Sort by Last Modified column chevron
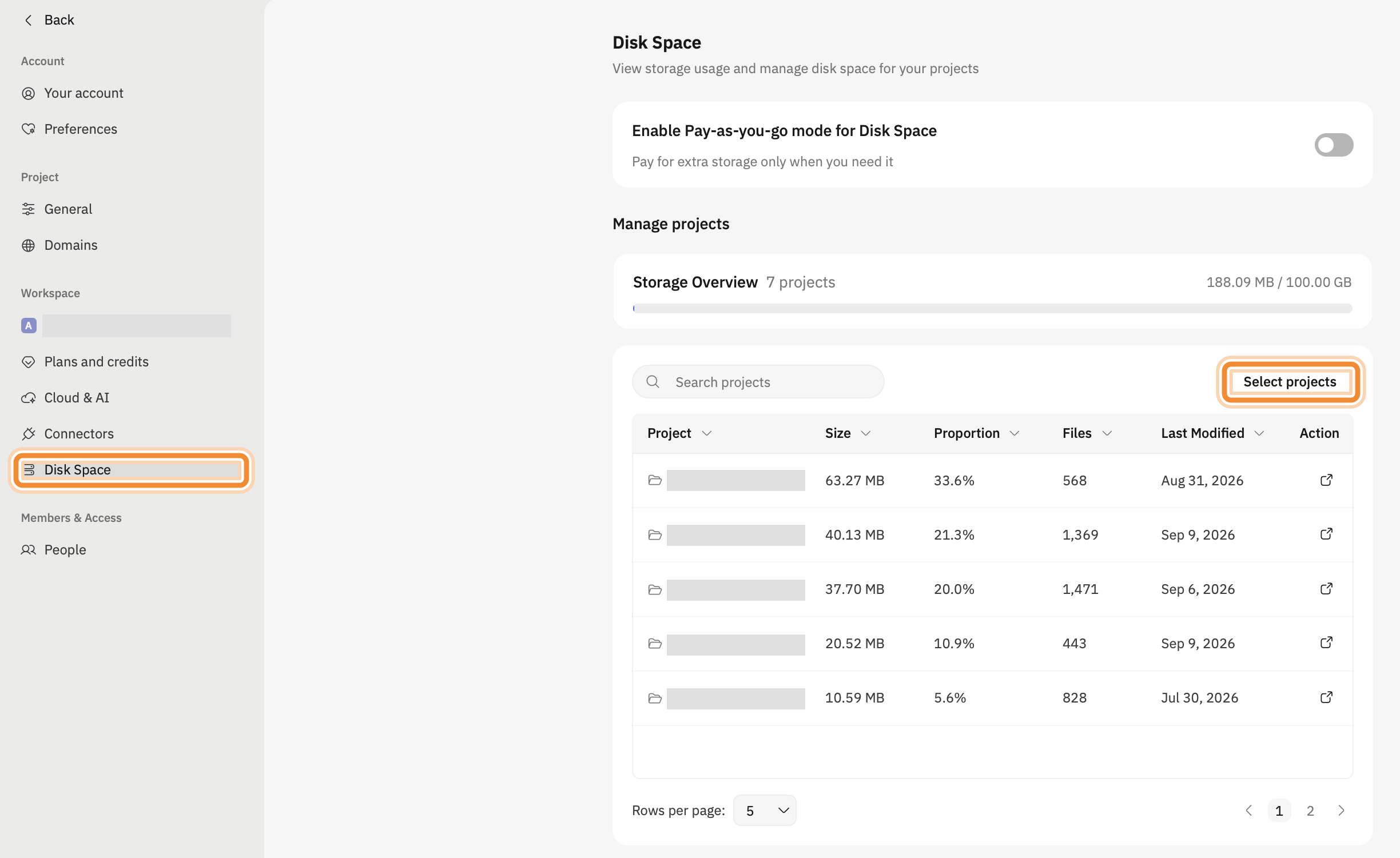This screenshot has width=1400, height=858. (x=1259, y=433)
